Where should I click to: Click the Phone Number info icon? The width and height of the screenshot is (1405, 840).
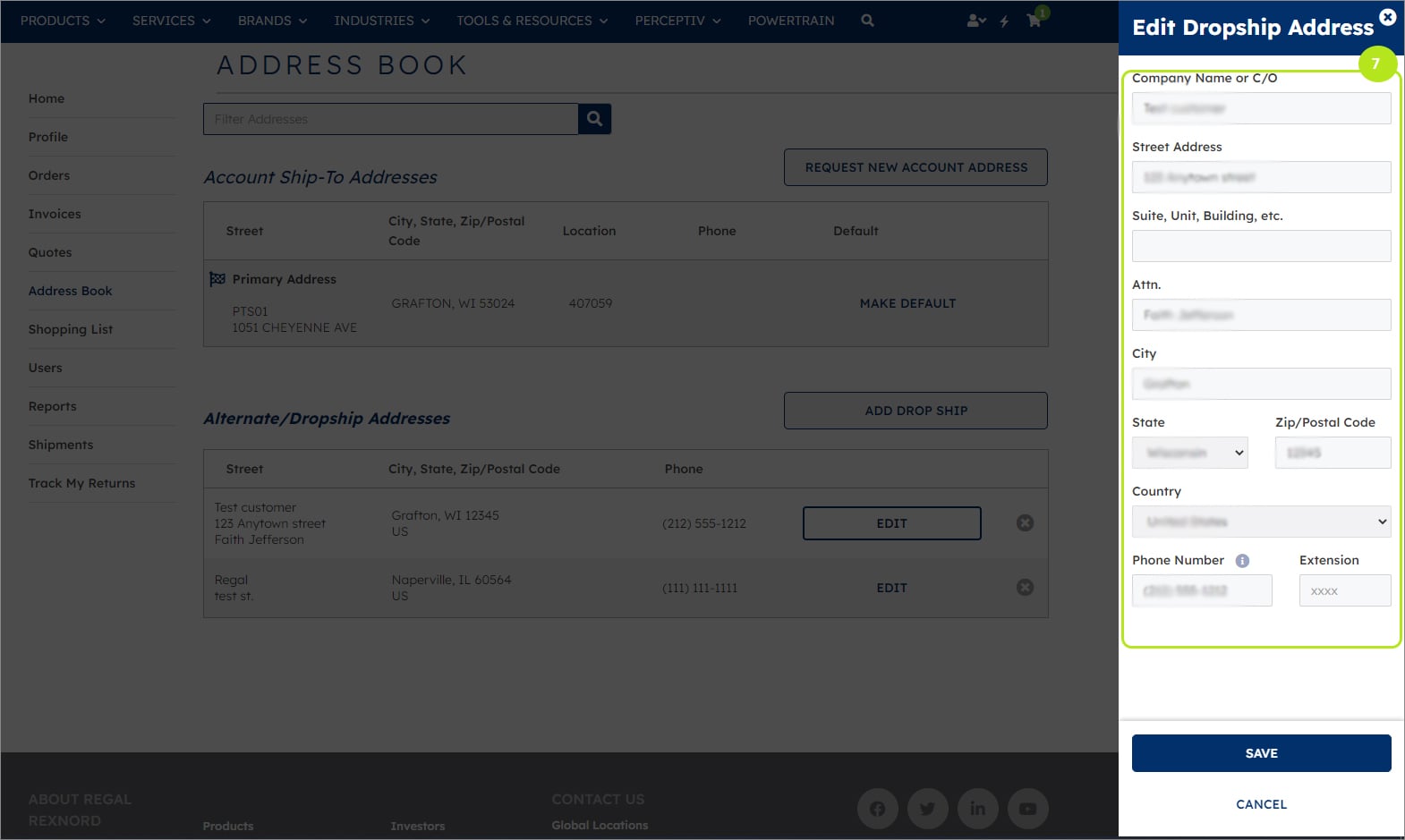pos(1242,561)
